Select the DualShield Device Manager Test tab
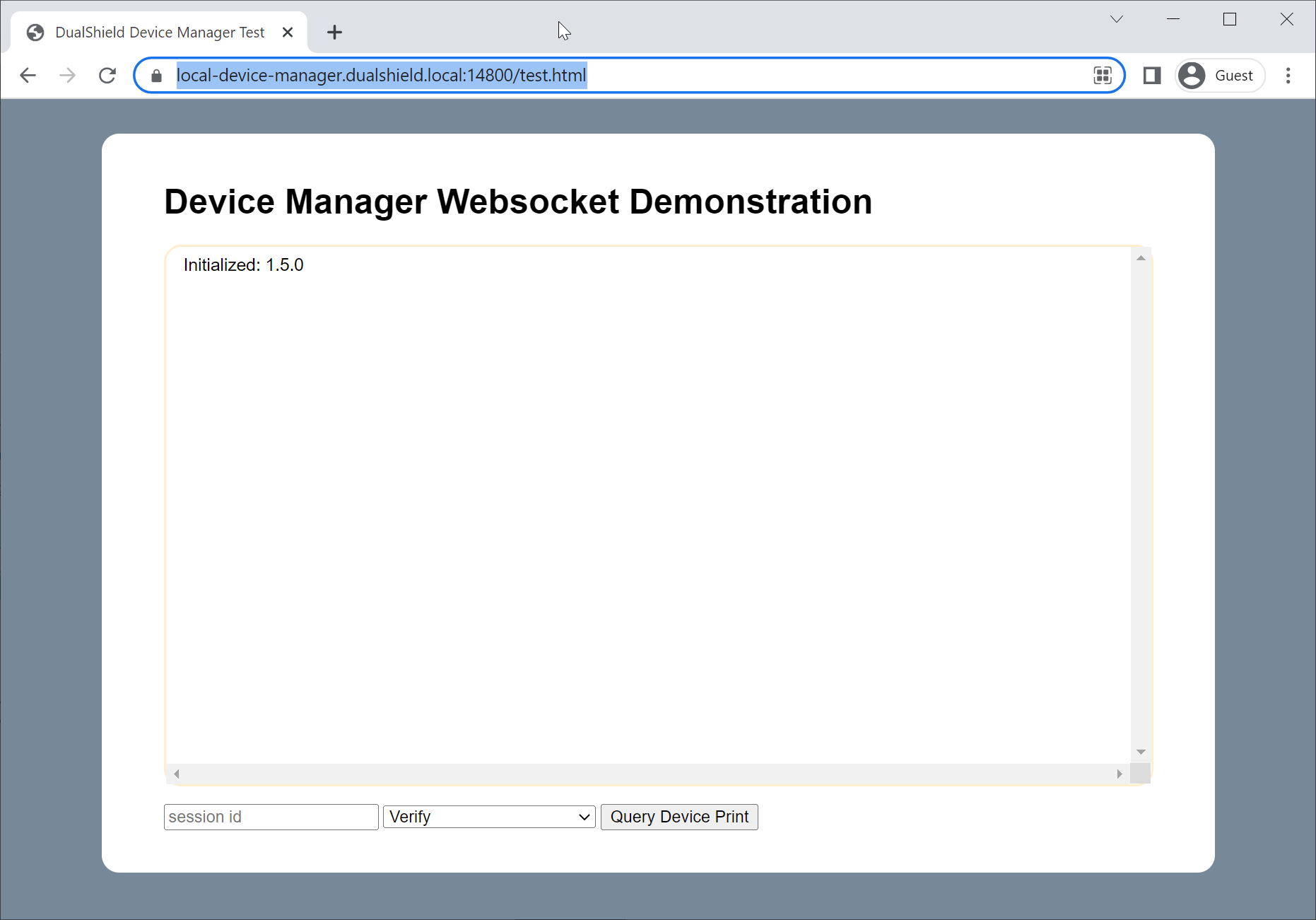The height and width of the screenshot is (920, 1316). (x=159, y=33)
